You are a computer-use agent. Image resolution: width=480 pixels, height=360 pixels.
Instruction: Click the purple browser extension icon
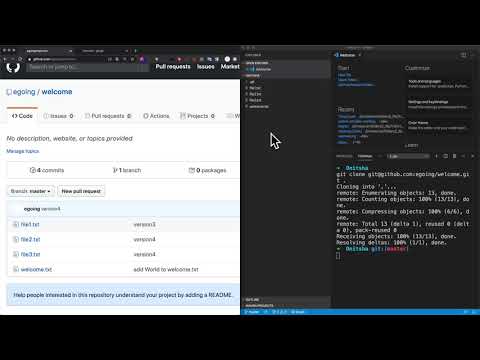142,59
